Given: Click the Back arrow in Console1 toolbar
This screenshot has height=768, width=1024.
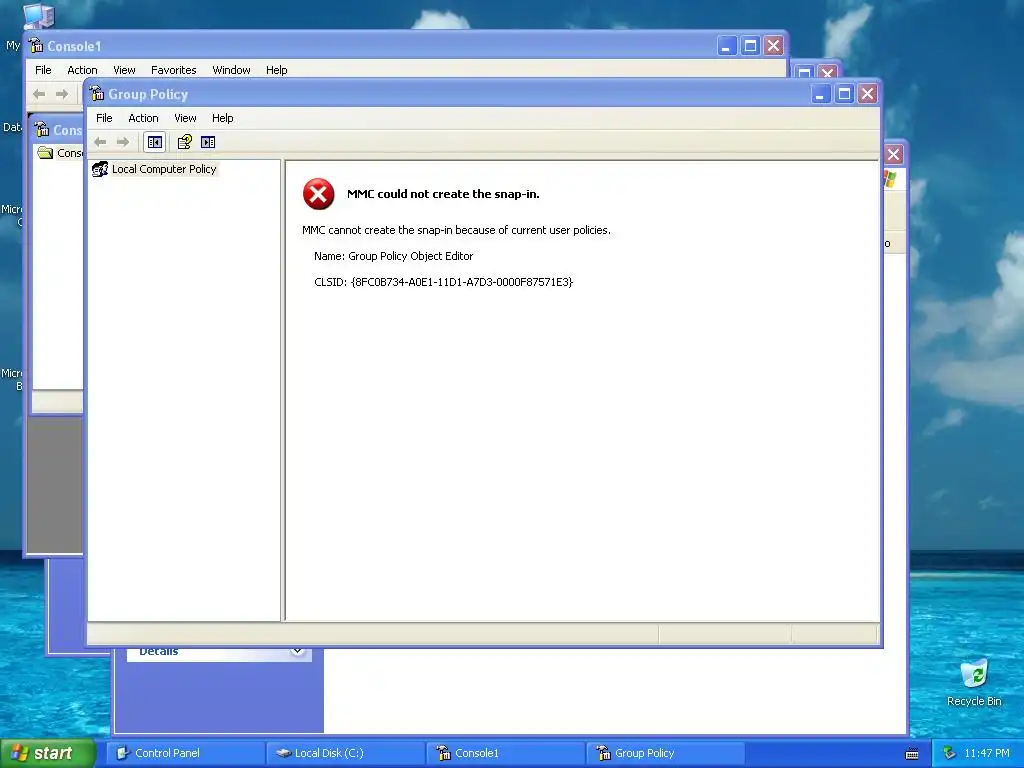Looking at the screenshot, I should click(39, 94).
